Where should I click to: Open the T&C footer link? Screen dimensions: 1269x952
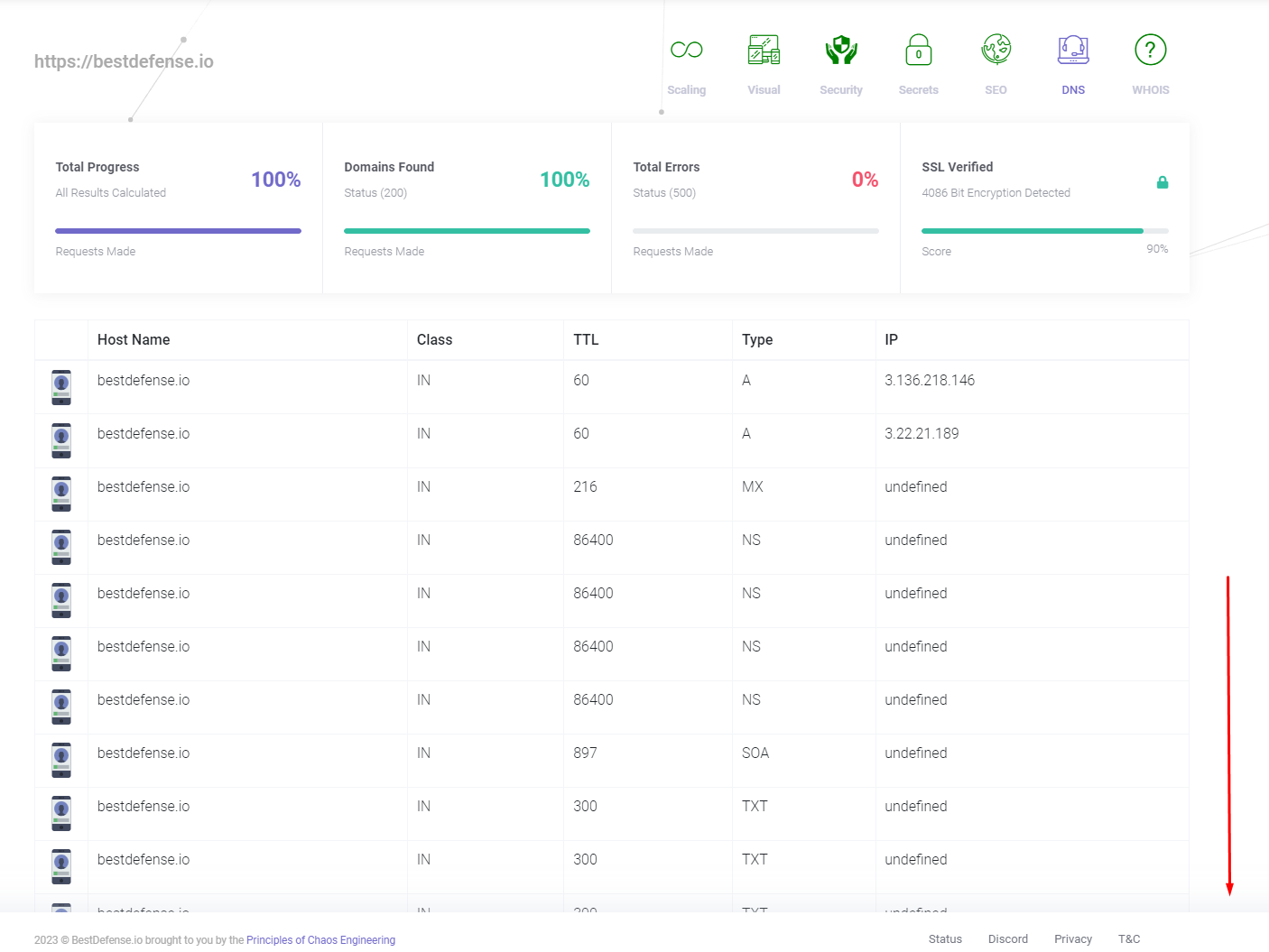pyautogui.click(x=1129, y=939)
